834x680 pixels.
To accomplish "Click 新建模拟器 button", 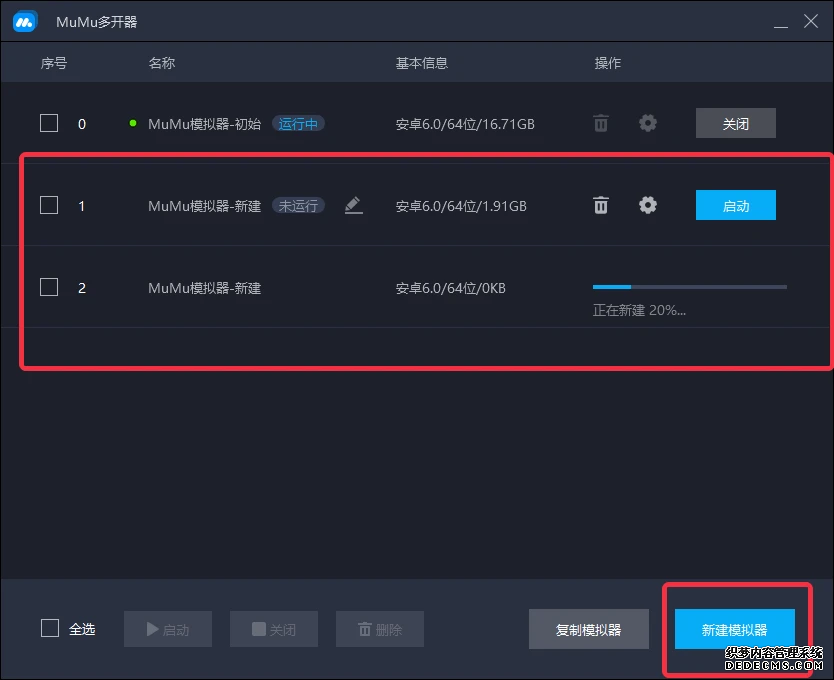I will (735, 629).
